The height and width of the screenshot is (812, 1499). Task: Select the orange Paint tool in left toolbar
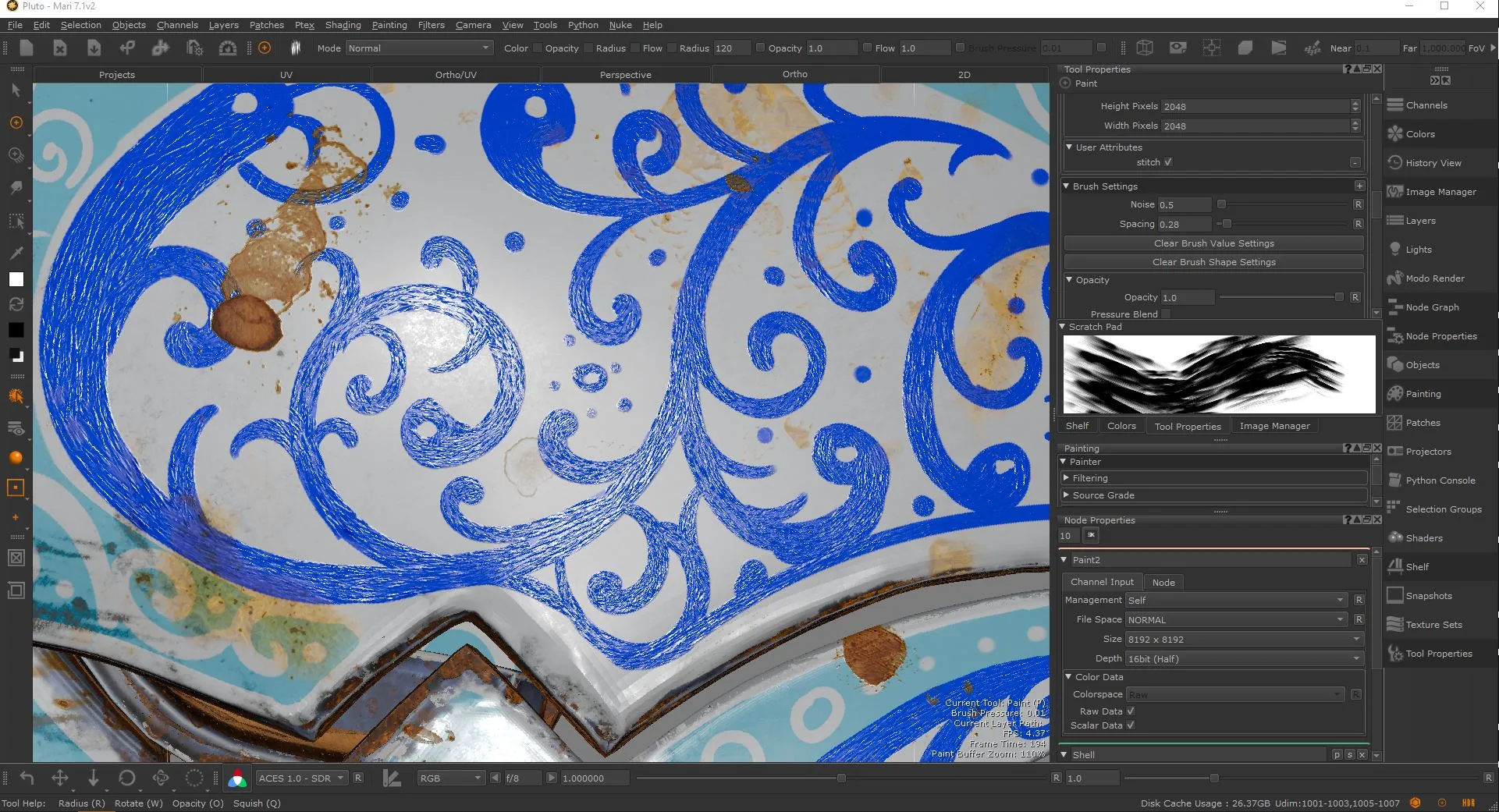(16, 122)
